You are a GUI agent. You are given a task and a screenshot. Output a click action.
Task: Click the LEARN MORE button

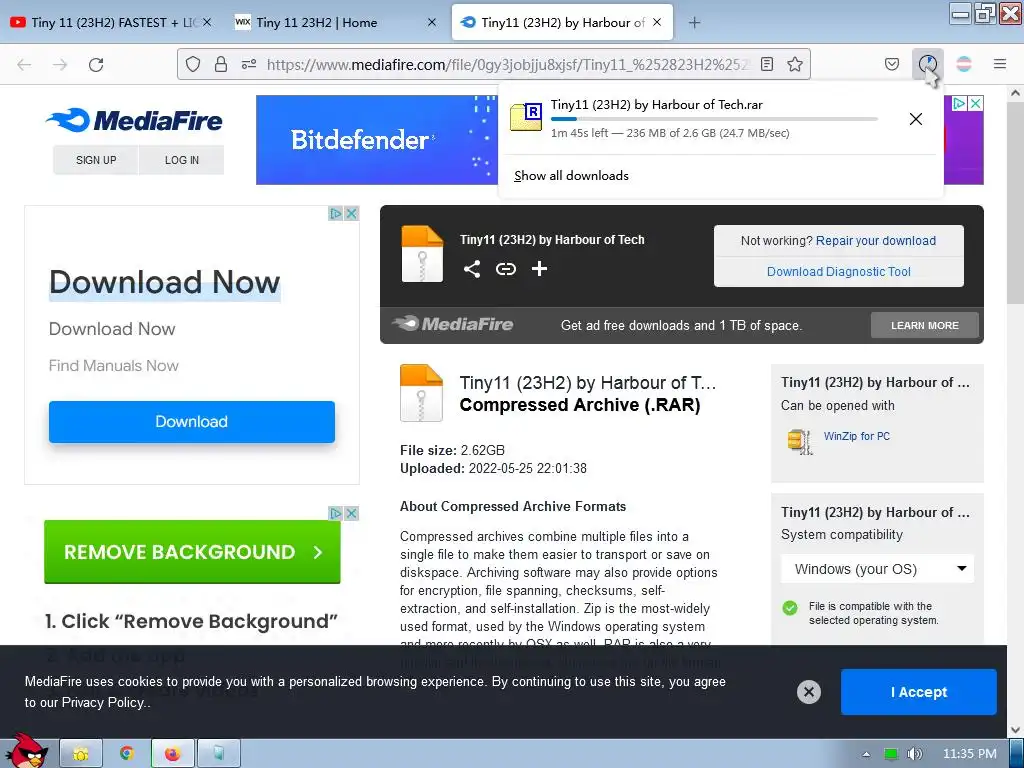(x=925, y=325)
